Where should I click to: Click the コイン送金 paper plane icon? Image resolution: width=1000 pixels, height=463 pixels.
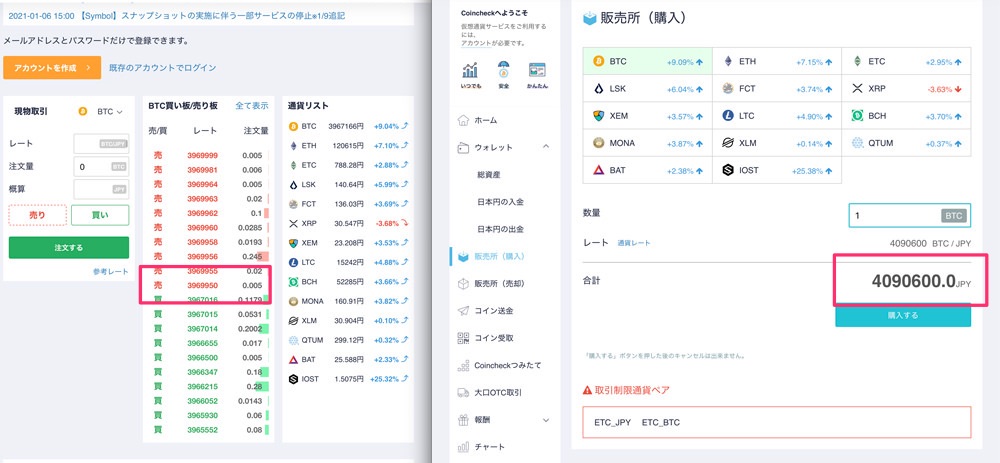pyautogui.click(x=463, y=311)
